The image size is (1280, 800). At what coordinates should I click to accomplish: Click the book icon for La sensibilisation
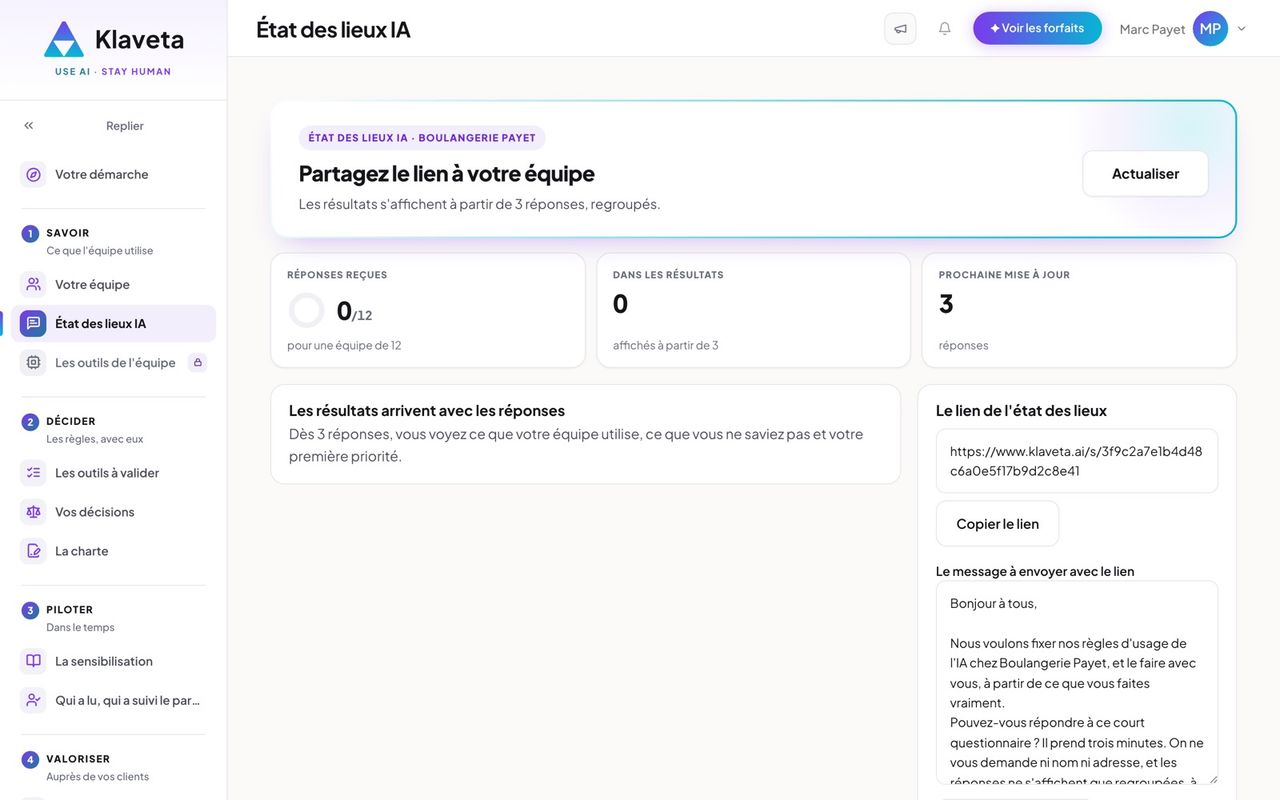point(33,661)
